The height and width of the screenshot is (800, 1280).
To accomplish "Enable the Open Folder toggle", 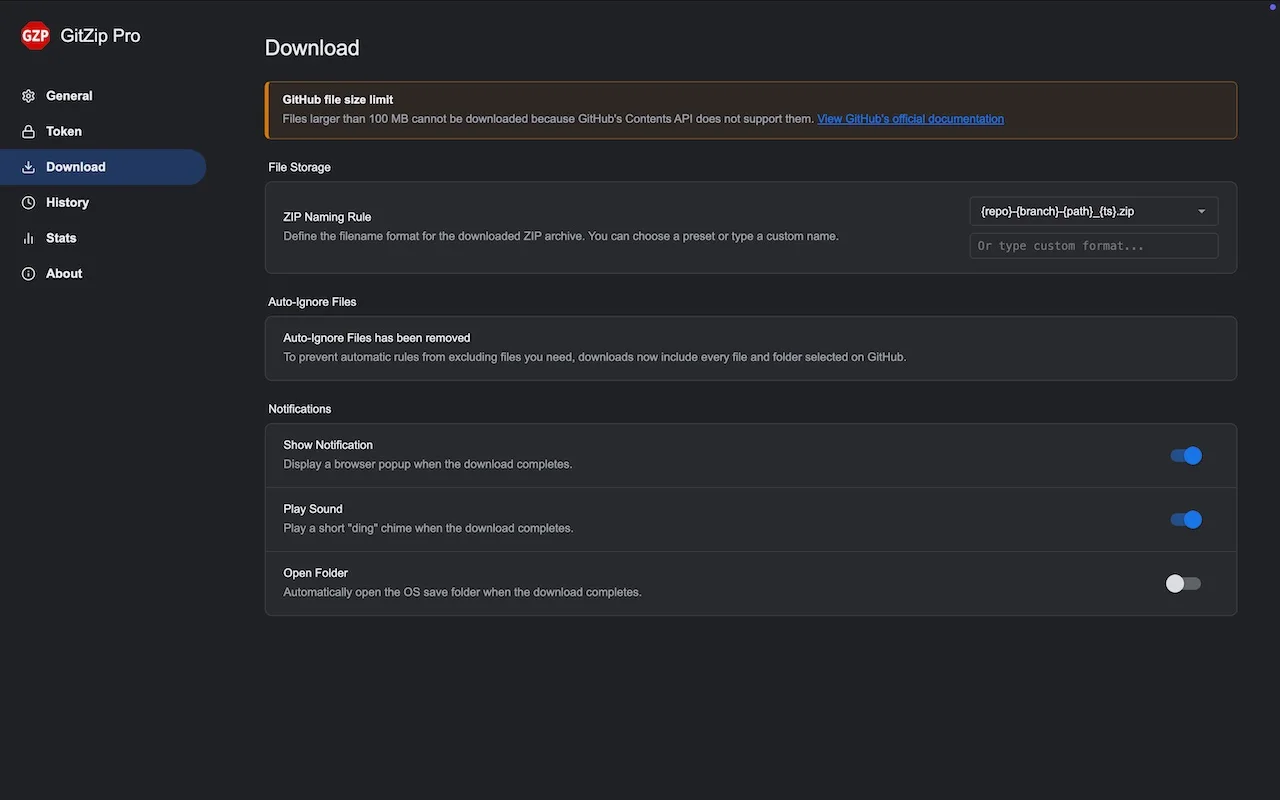I will [x=1184, y=584].
